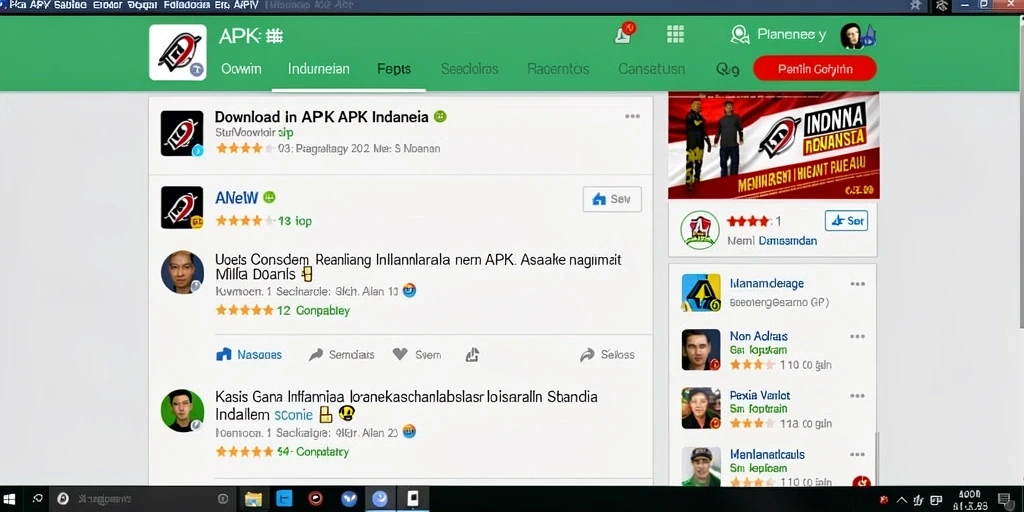Viewport: 1024px width, 512px height.
Task: Click the green verified badge next to Indaneia
Action: (x=440, y=116)
